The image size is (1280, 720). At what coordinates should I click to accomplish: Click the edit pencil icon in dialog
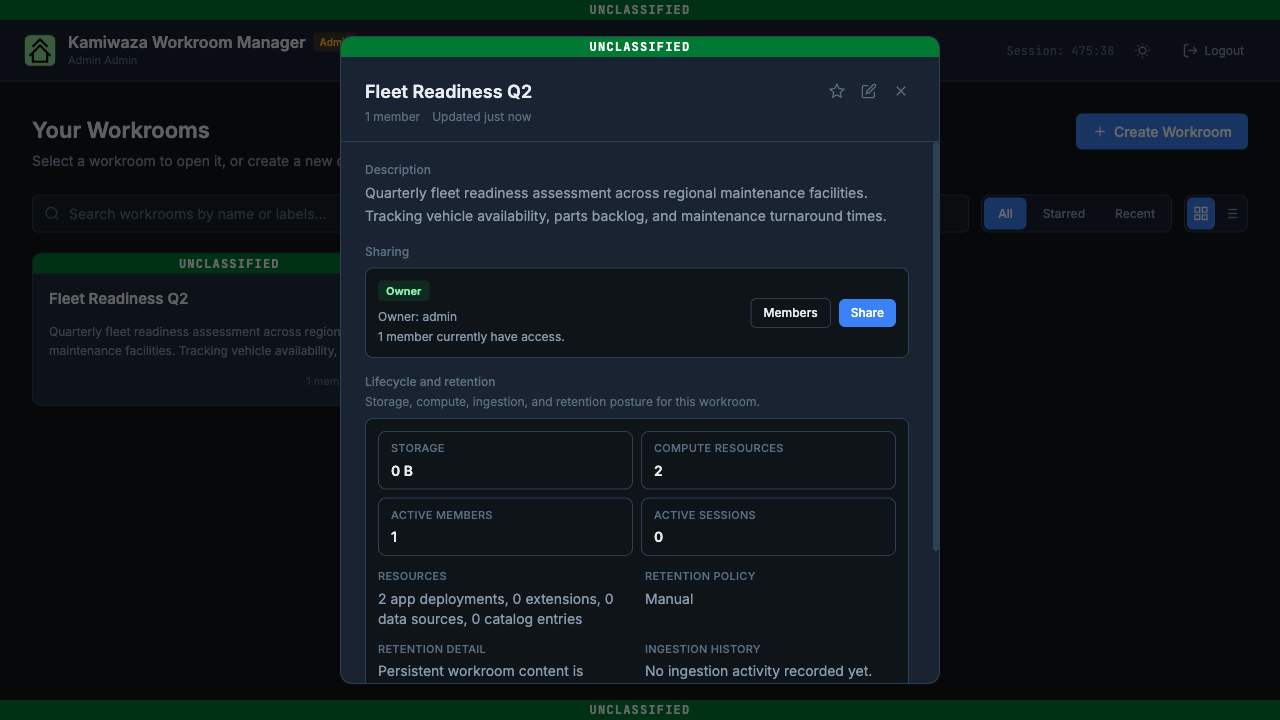(x=869, y=91)
